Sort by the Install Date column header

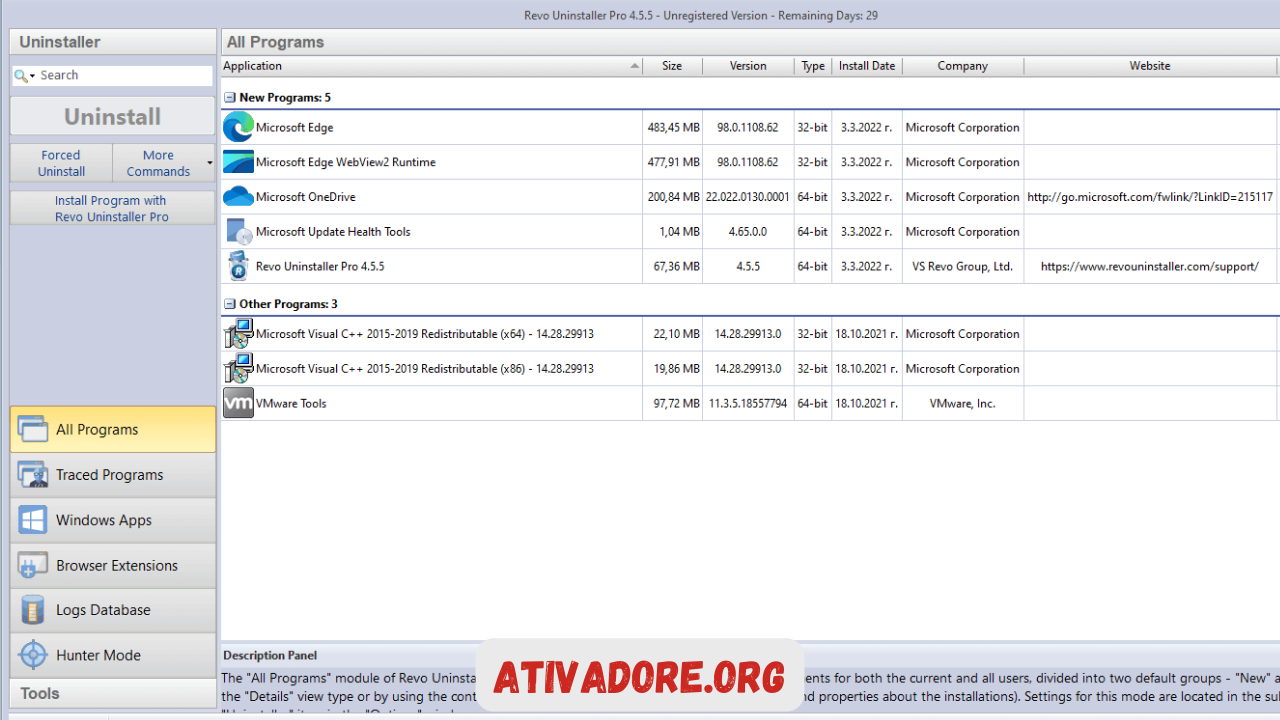867,66
